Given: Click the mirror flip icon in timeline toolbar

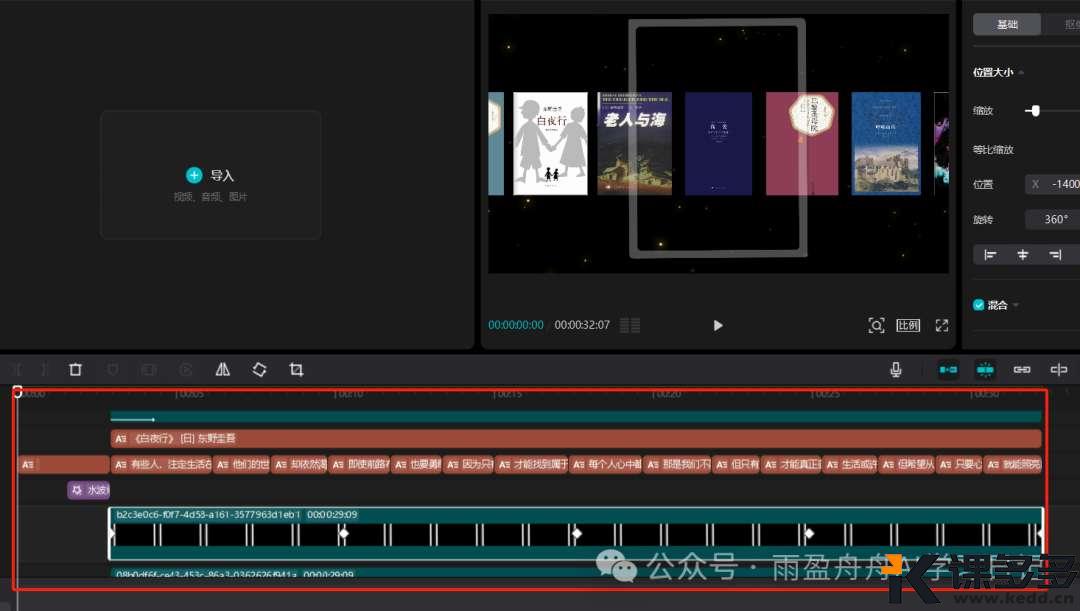Looking at the screenshot, I should 222,370.
